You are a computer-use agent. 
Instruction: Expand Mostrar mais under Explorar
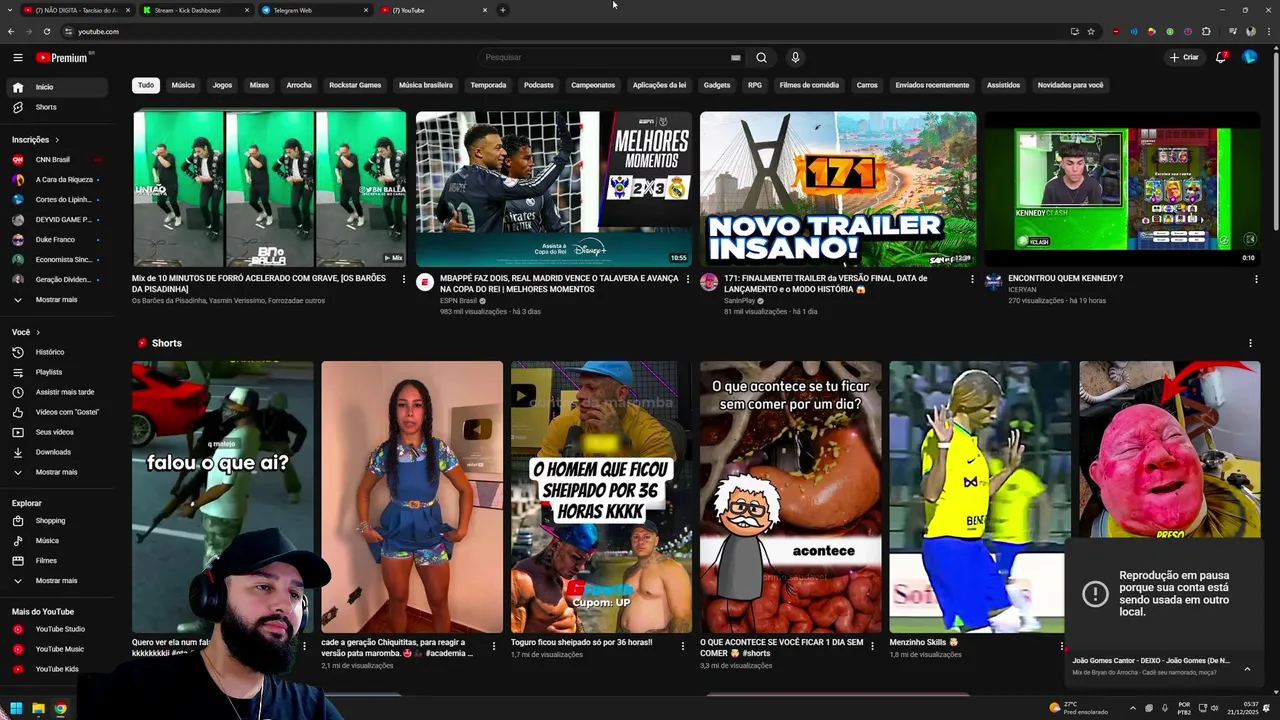click(x=55, y=581)
